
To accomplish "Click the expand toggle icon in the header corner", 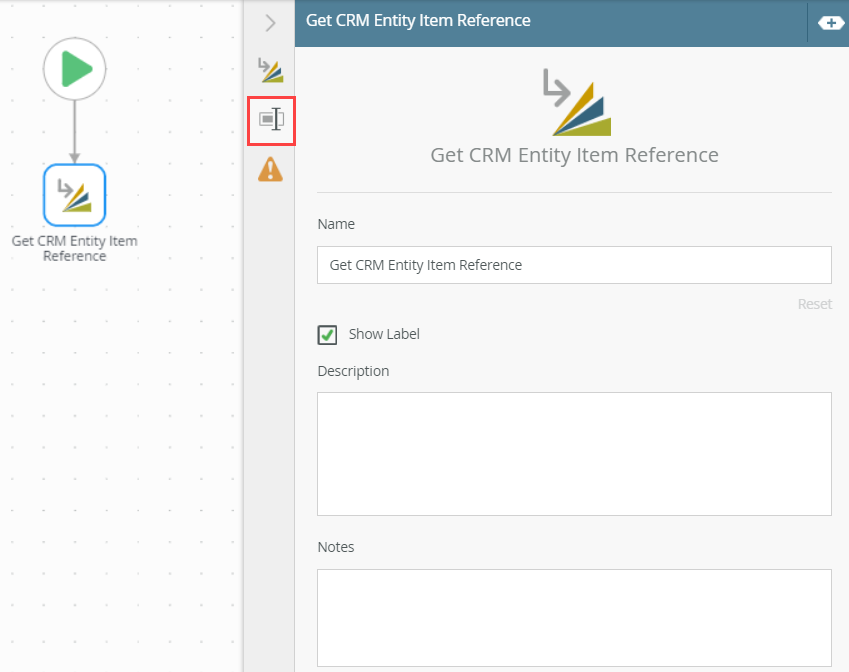I will coord(830,22).
